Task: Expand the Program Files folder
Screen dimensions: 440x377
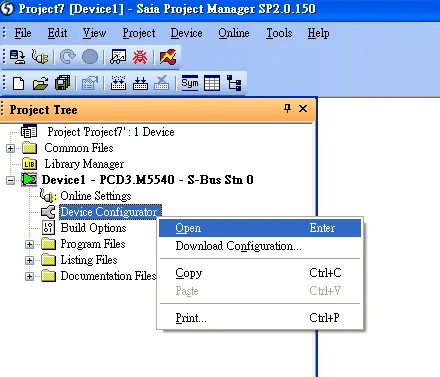Action: tap(29, 244)
